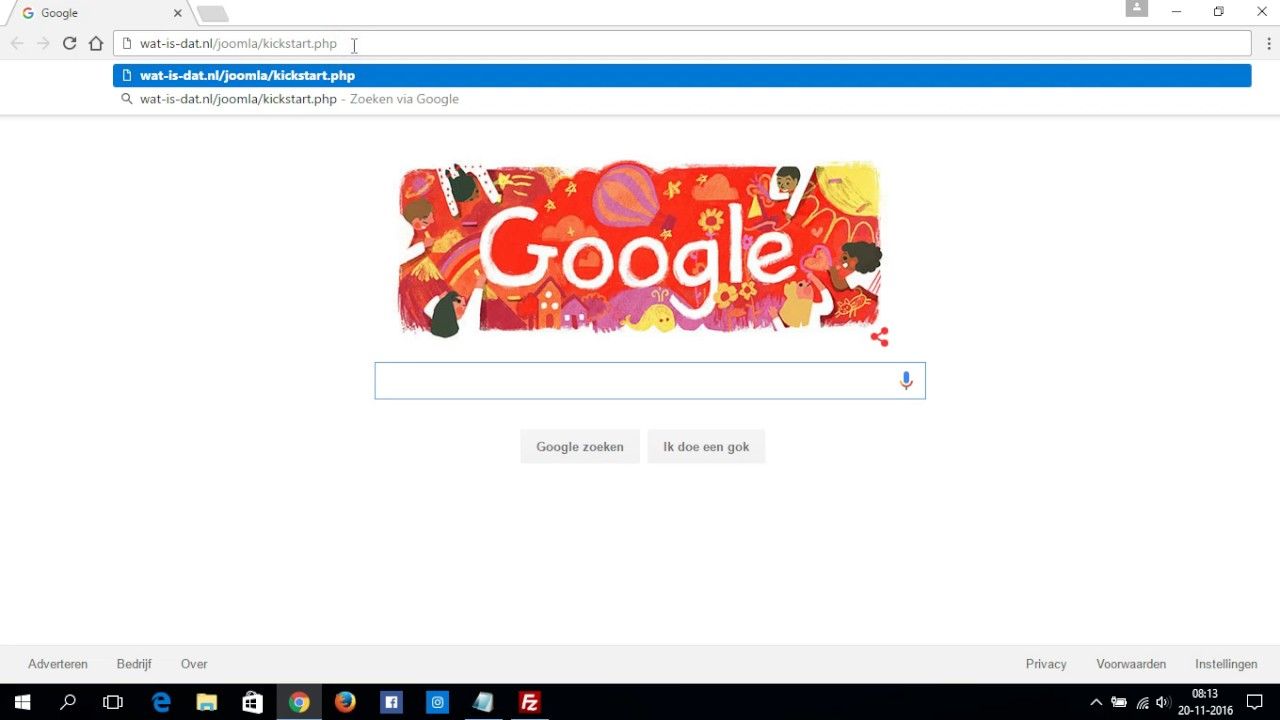
Task: Open the Windows Store taskbar icon
Action: pos(253,702)
